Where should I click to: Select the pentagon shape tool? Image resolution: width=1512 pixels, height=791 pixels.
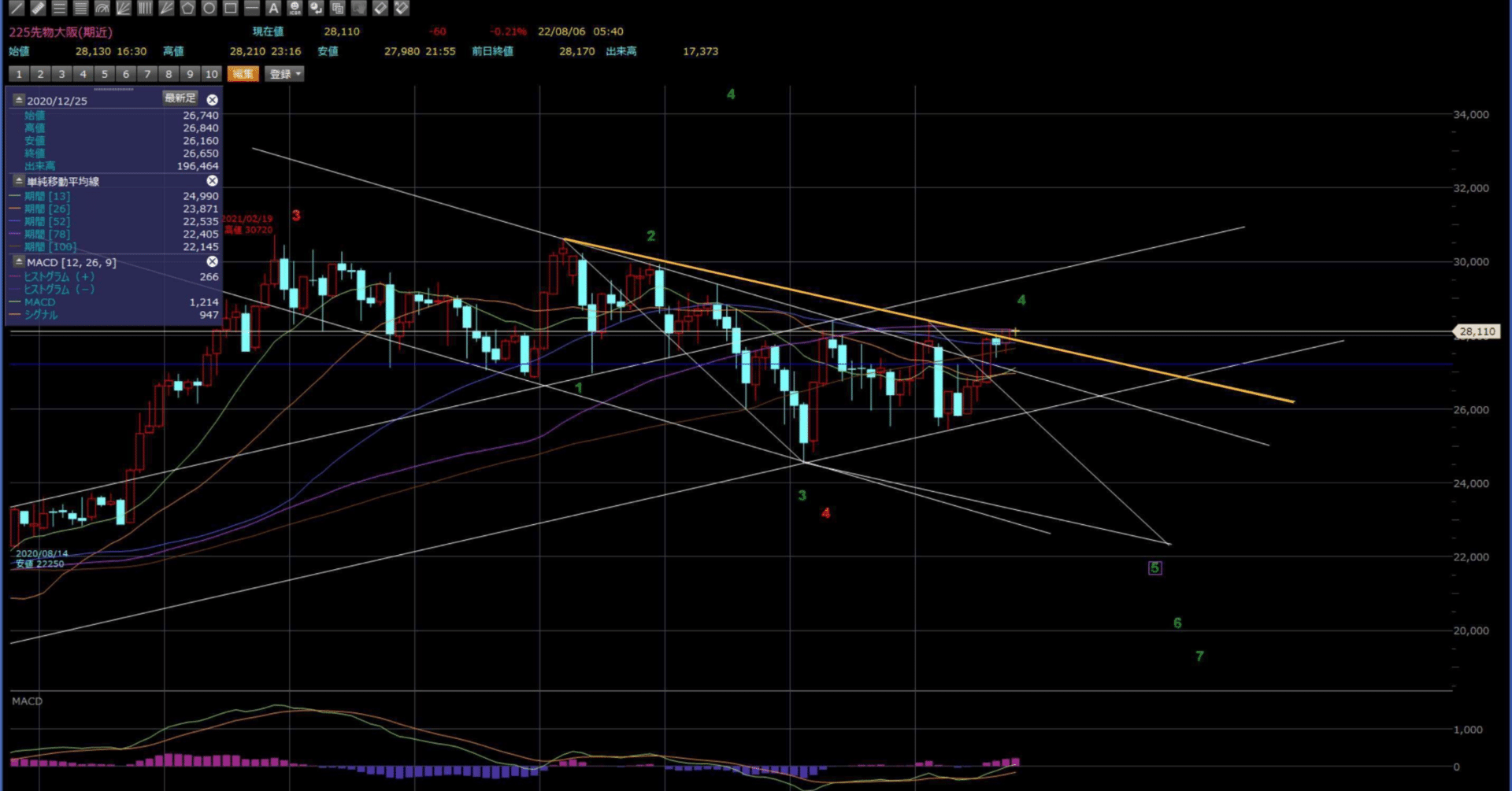point(187,8)
